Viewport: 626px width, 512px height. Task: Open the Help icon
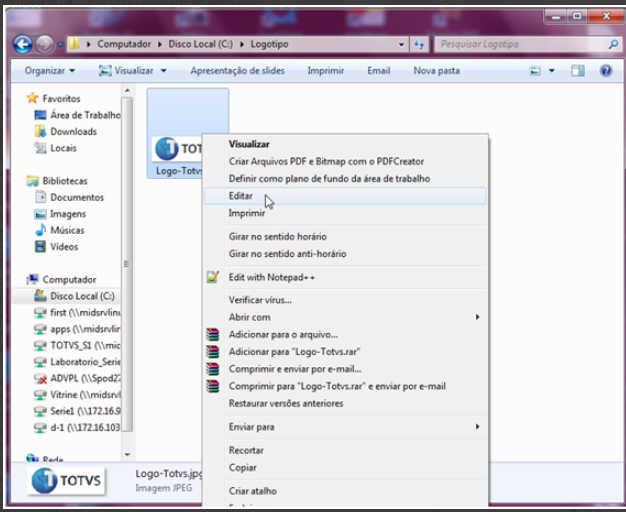click(x=606, y=71)
